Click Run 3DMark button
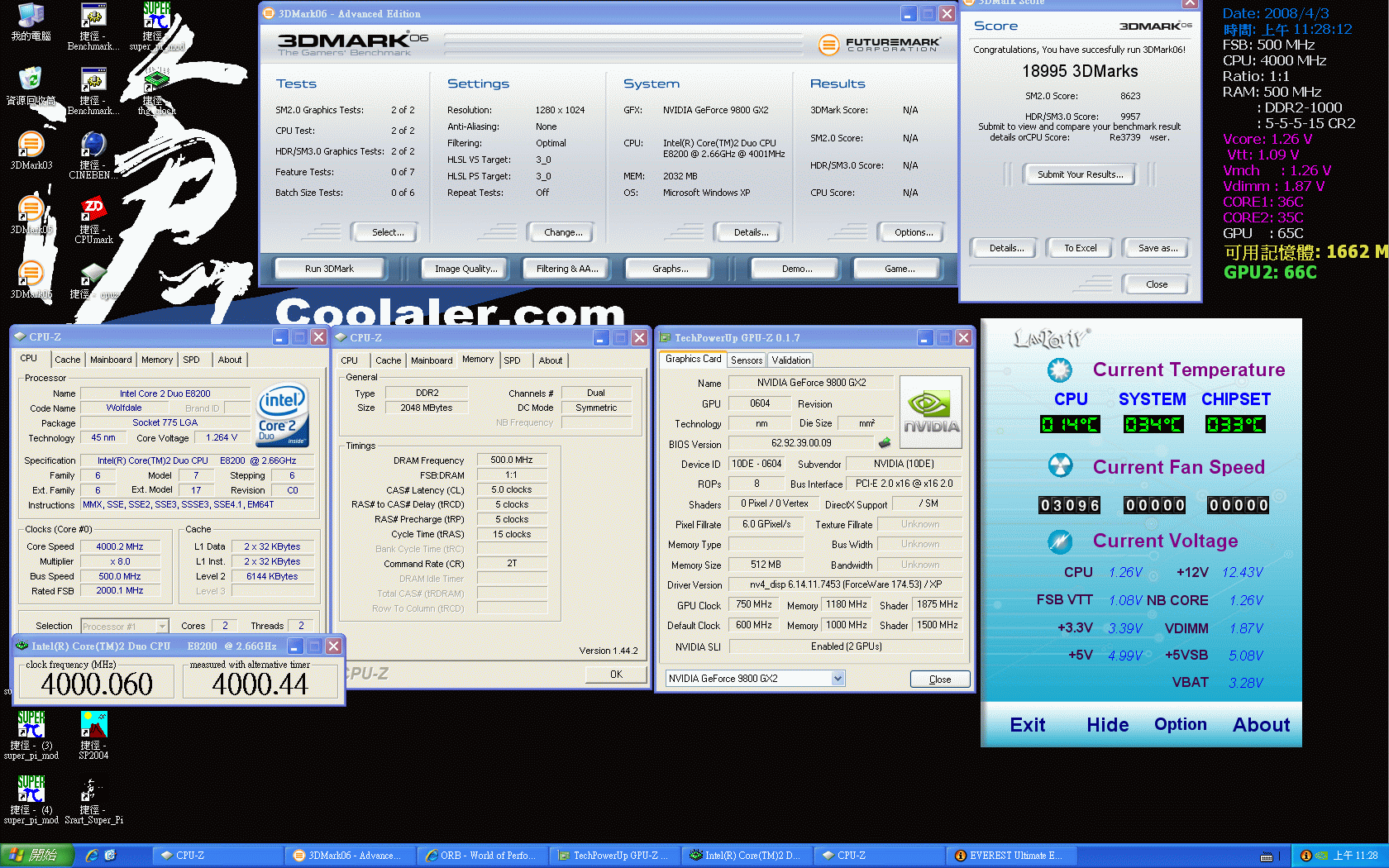The image size is (1389, 868). pos(329,269)
